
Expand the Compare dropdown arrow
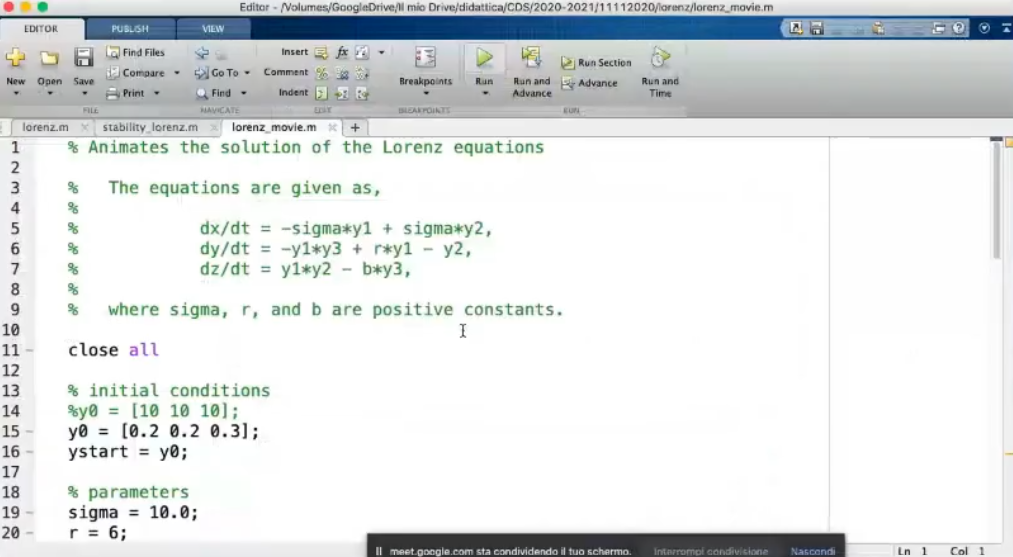[x=177, y=73]
